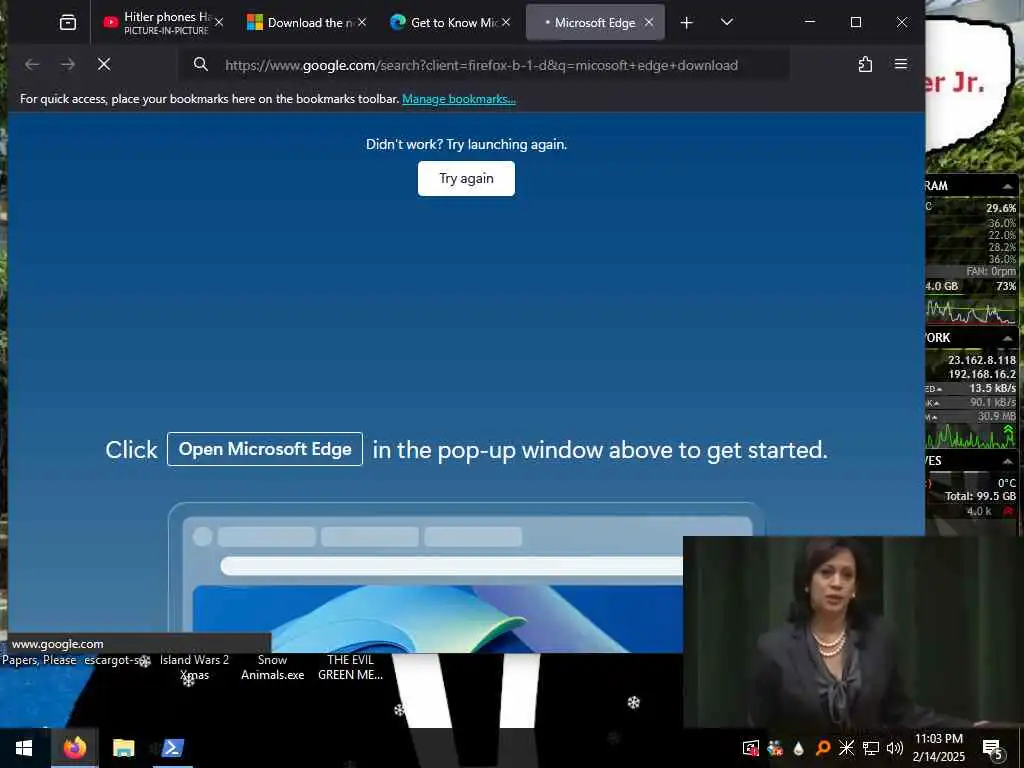Open the network tray icon
This screenshot has width=1024, height=768.
click(x=871, y=748)
